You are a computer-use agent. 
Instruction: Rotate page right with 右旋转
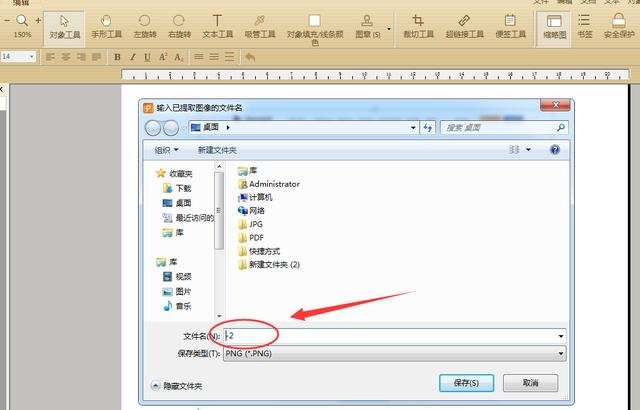pyautogui.click(x=180, y=28)
